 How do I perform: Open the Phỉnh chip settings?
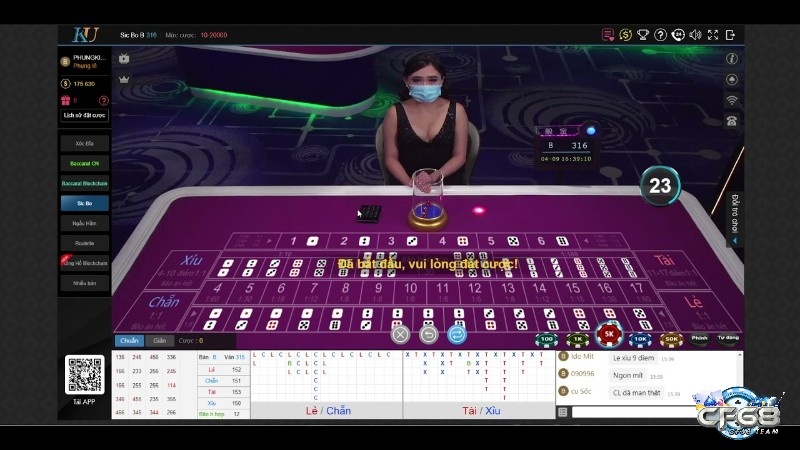[699, 338]
